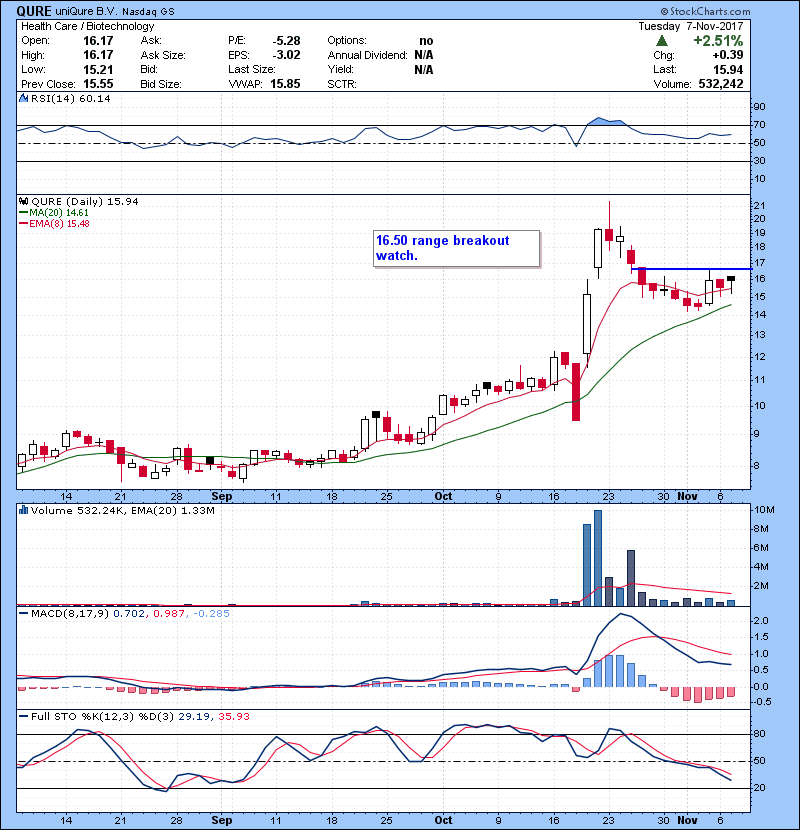Image resolution: width=800 pixels, height=830 pixels.
Task: Click the RSI(14) 60.14 panel label
Action: [71, 98]
